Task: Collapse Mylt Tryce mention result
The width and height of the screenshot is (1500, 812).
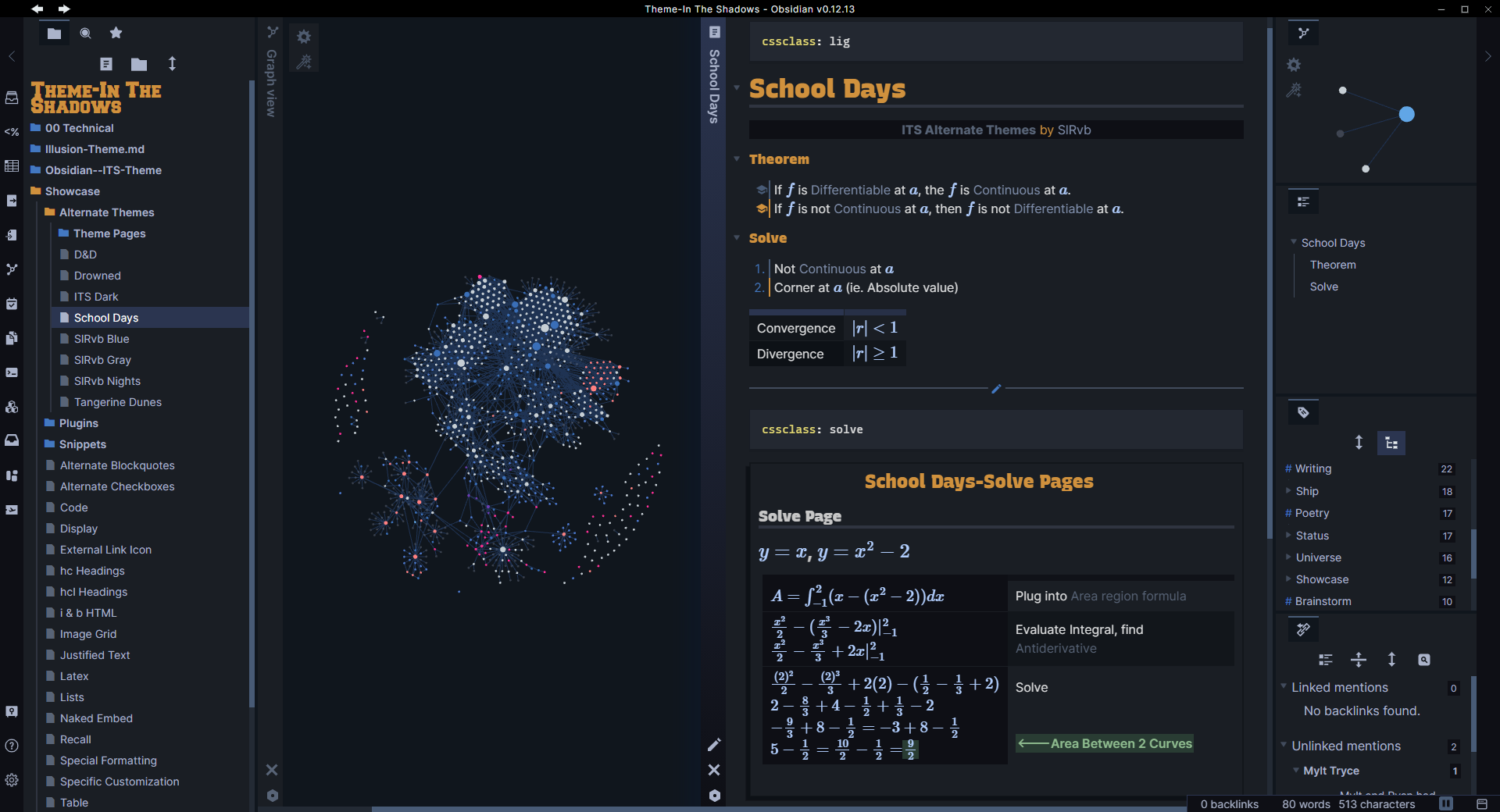Action: click(1296, 771)
